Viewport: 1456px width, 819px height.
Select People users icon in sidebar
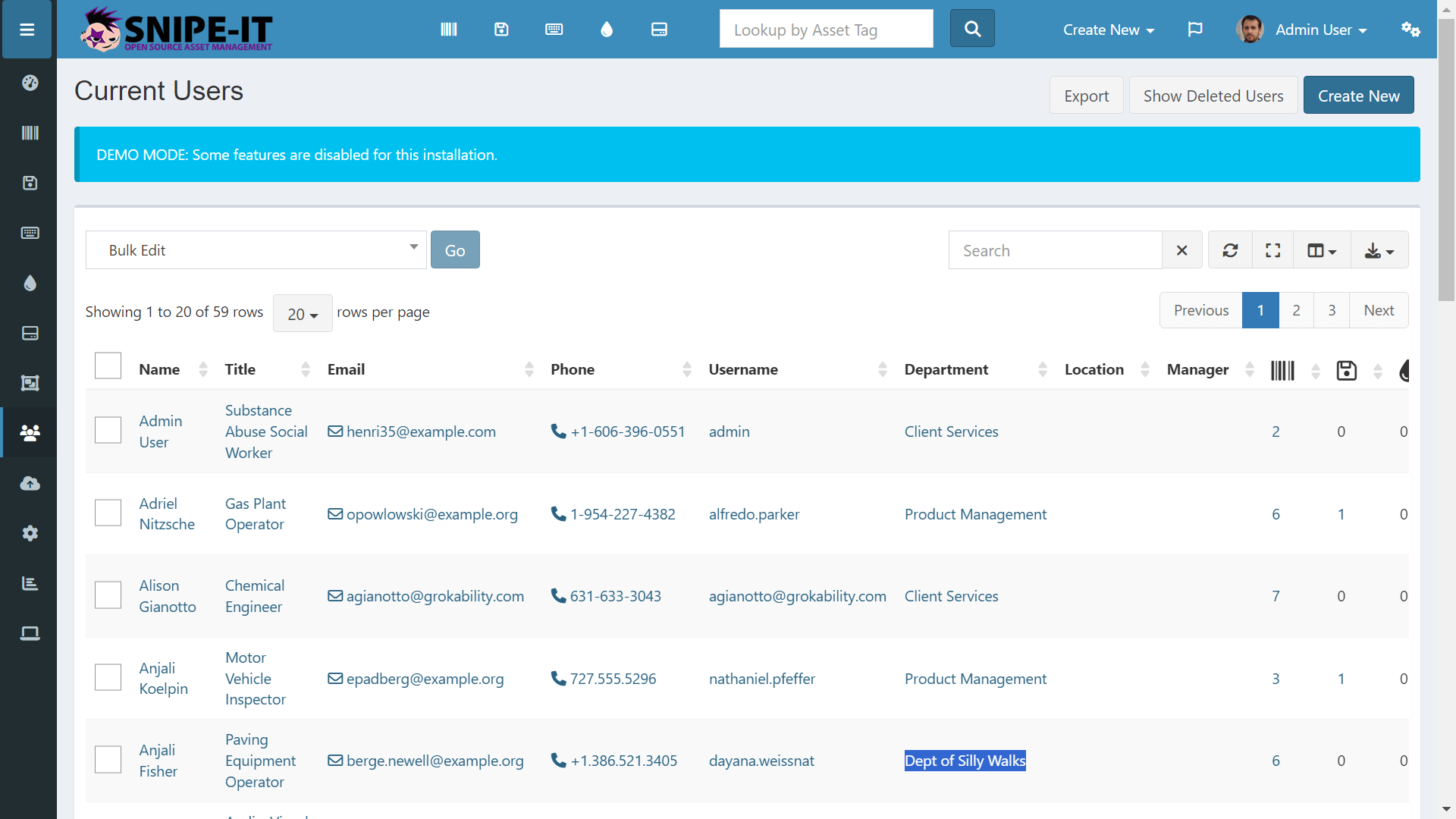30,433
